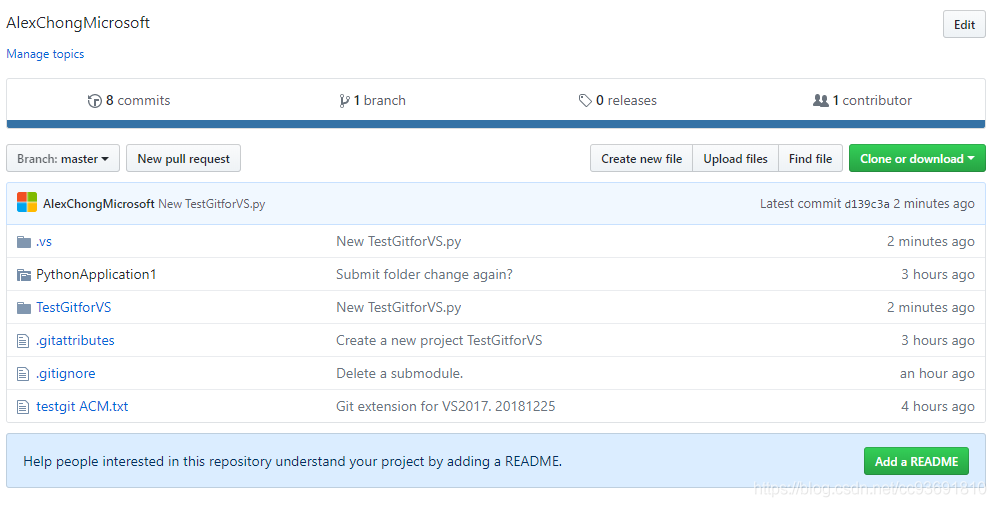This screenshot has height=507, width=996.
Task: Click the tag icon beside 0 releases
Action: click(x=585, y=101)
